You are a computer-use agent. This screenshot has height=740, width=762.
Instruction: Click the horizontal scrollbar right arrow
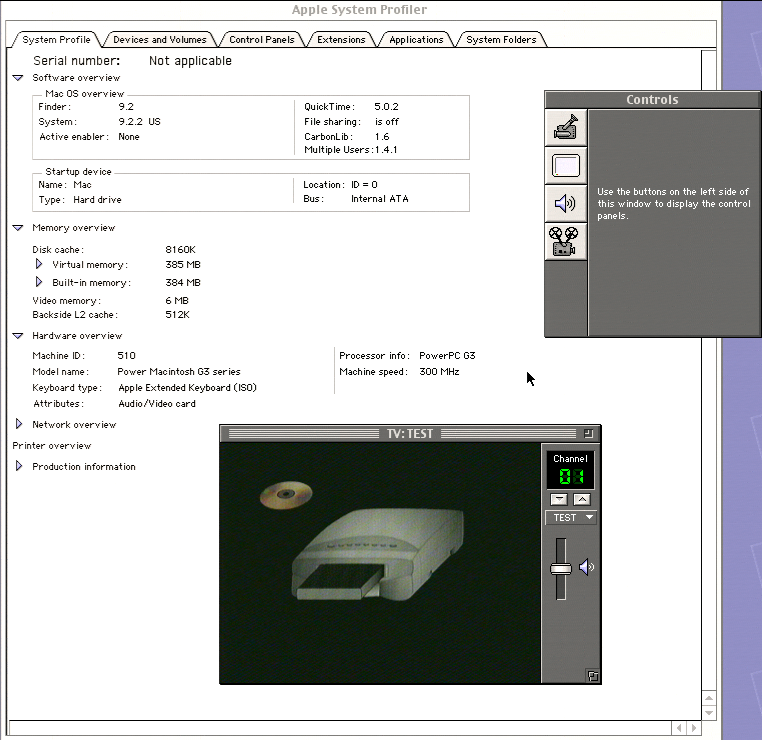(x=694, y=728)
